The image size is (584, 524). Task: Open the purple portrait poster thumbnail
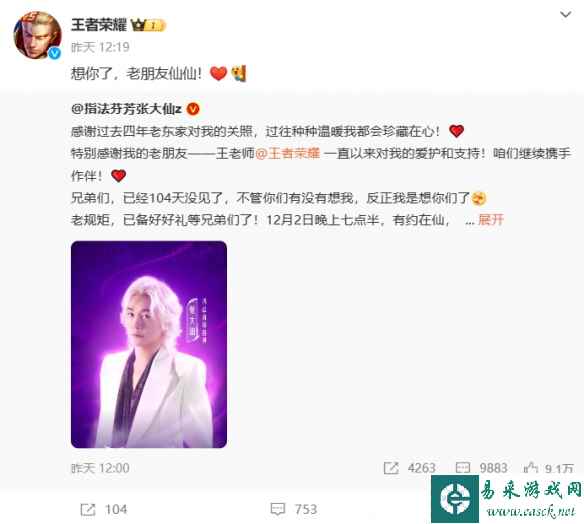pos(149,344)
